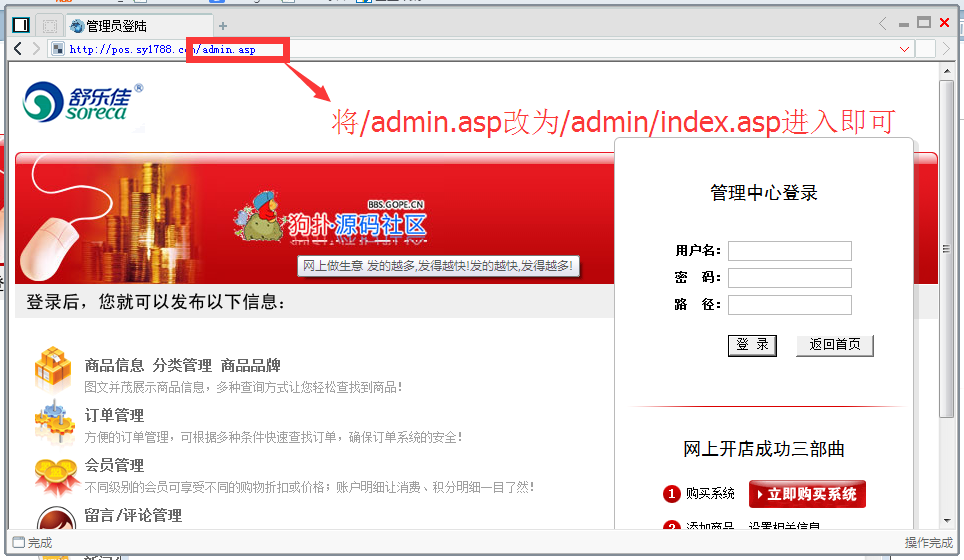964x560 pixels.
Task: Click the 网上开店成功三部曲 heading
Action: coord(764,449)
